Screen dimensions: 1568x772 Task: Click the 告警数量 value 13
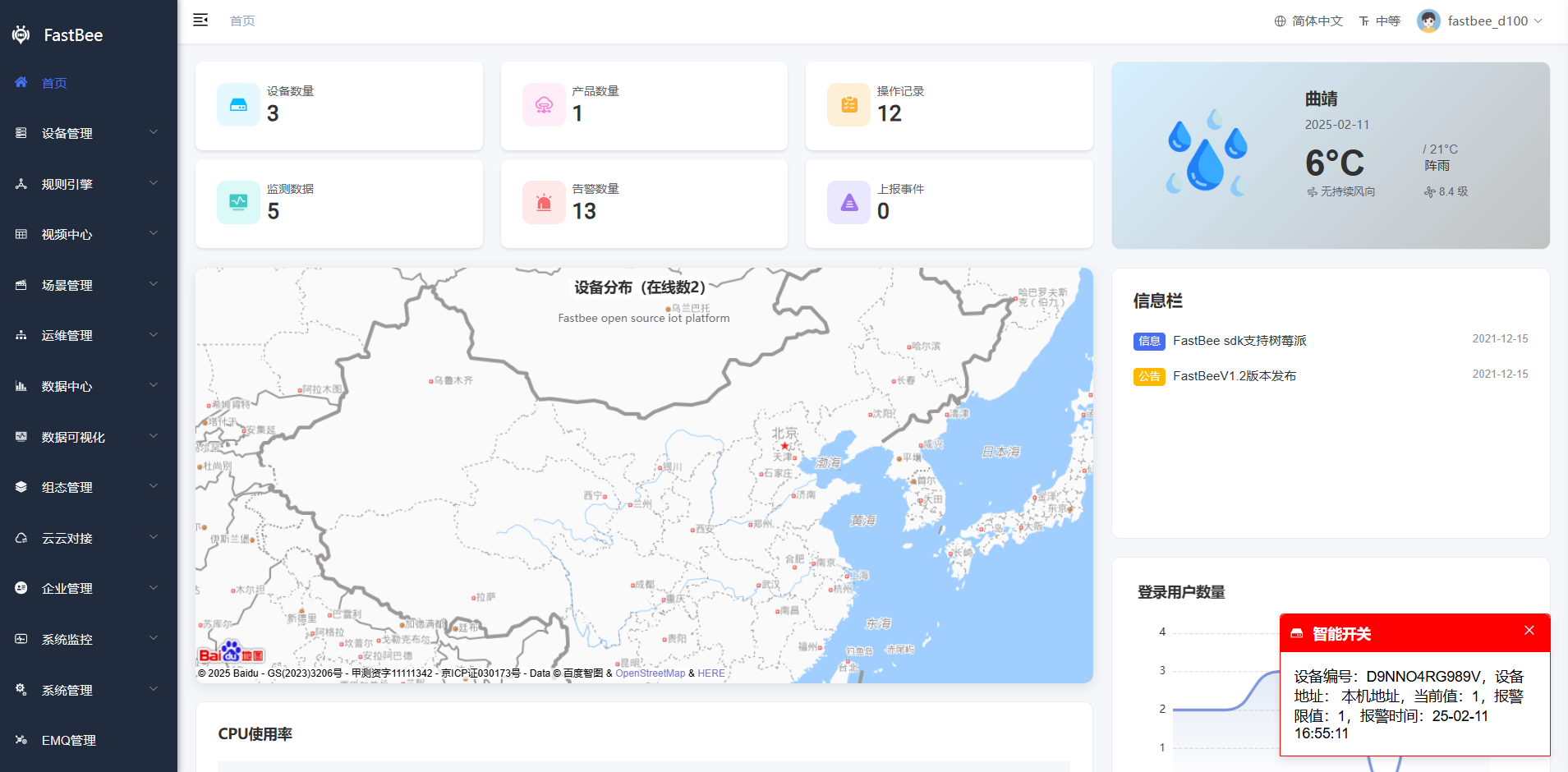click(x=584, y=211)
